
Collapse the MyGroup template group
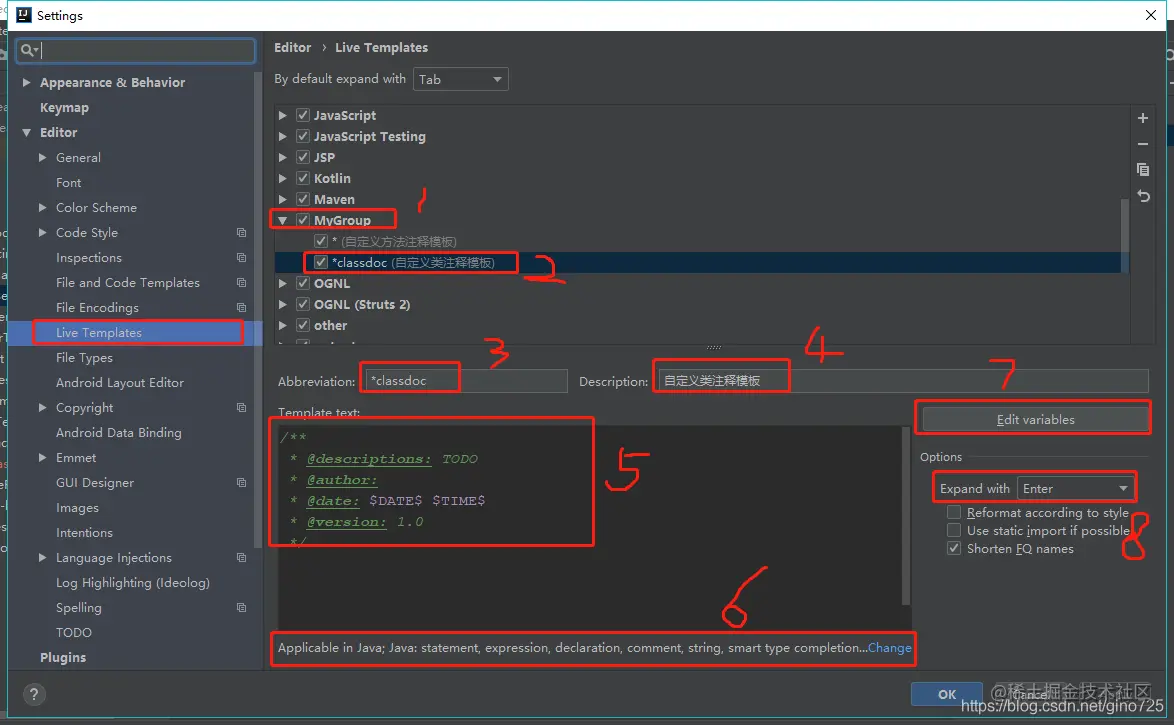(282, 220)
